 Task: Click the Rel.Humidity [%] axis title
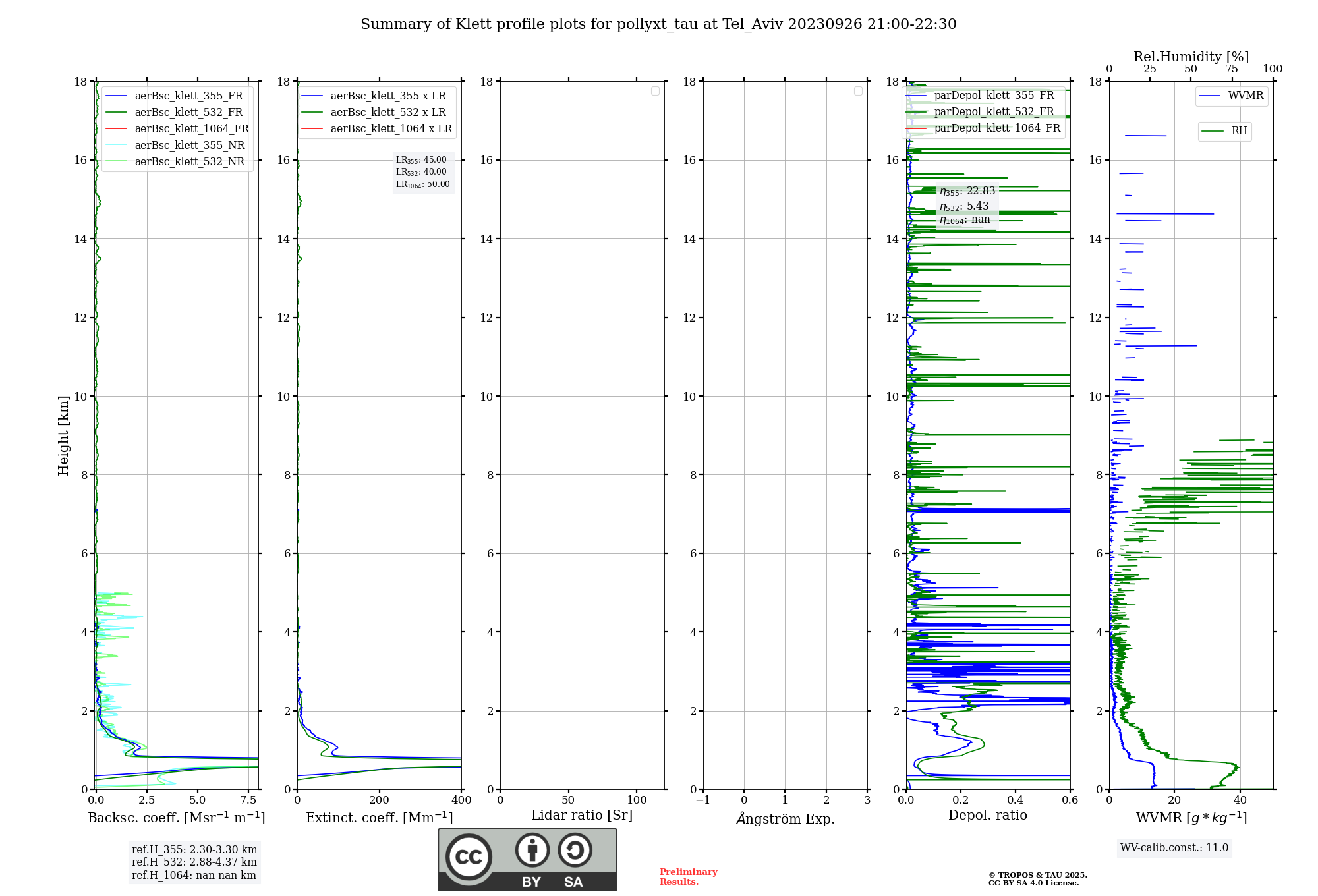pyautogui.click(x=1191, y=57)
